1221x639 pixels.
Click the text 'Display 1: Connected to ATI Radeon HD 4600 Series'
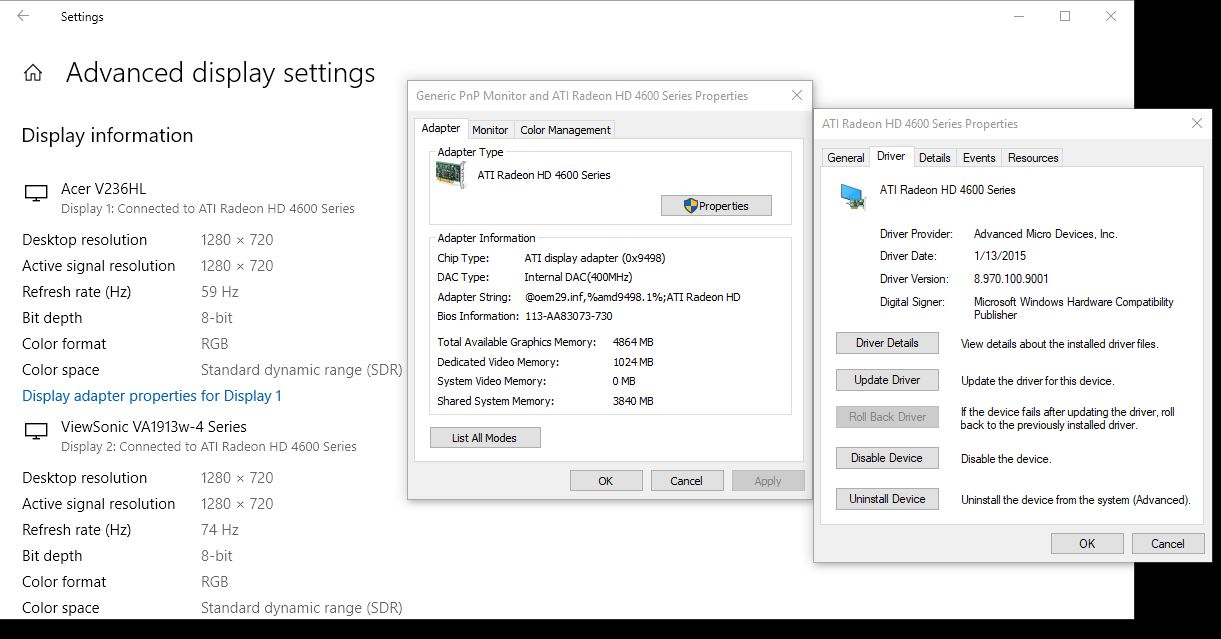click(x=208, y=209)
